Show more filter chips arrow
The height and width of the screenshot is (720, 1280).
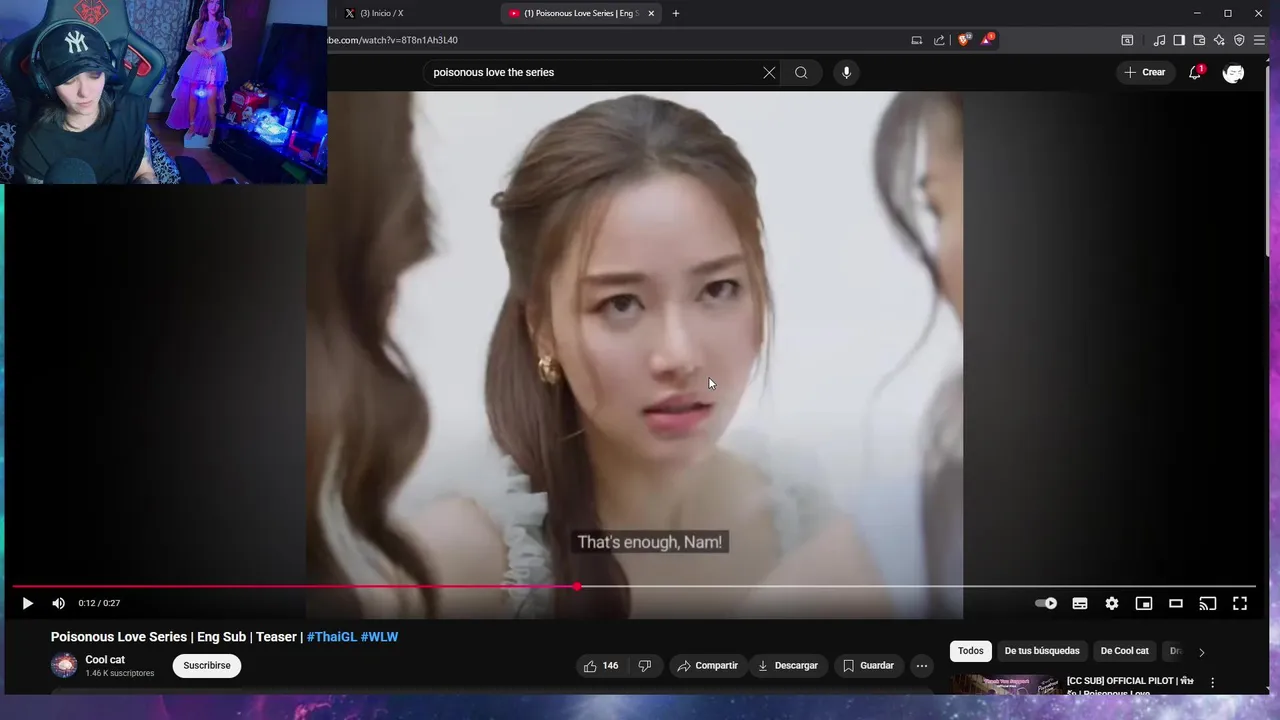[x=1201, y=652]
